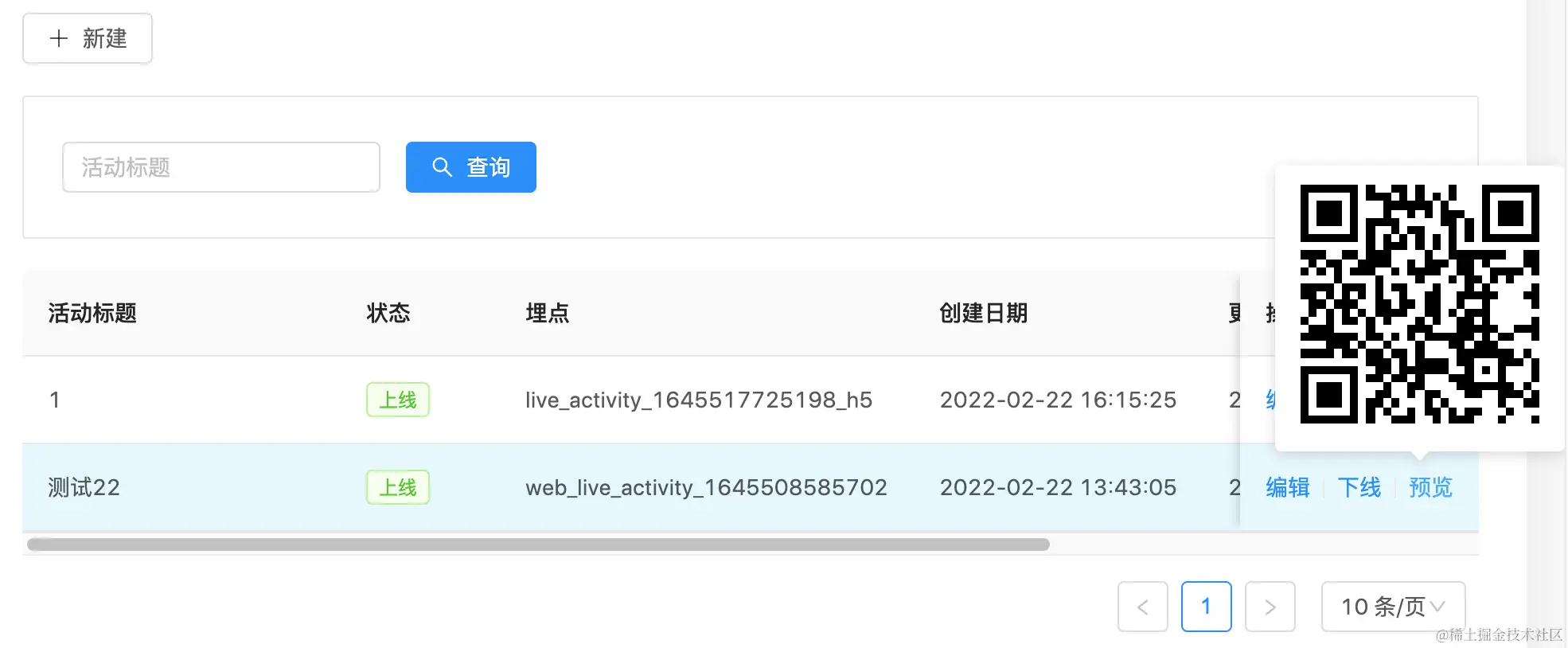Click 下线 link in 测试22 row

pos(1359,487)
